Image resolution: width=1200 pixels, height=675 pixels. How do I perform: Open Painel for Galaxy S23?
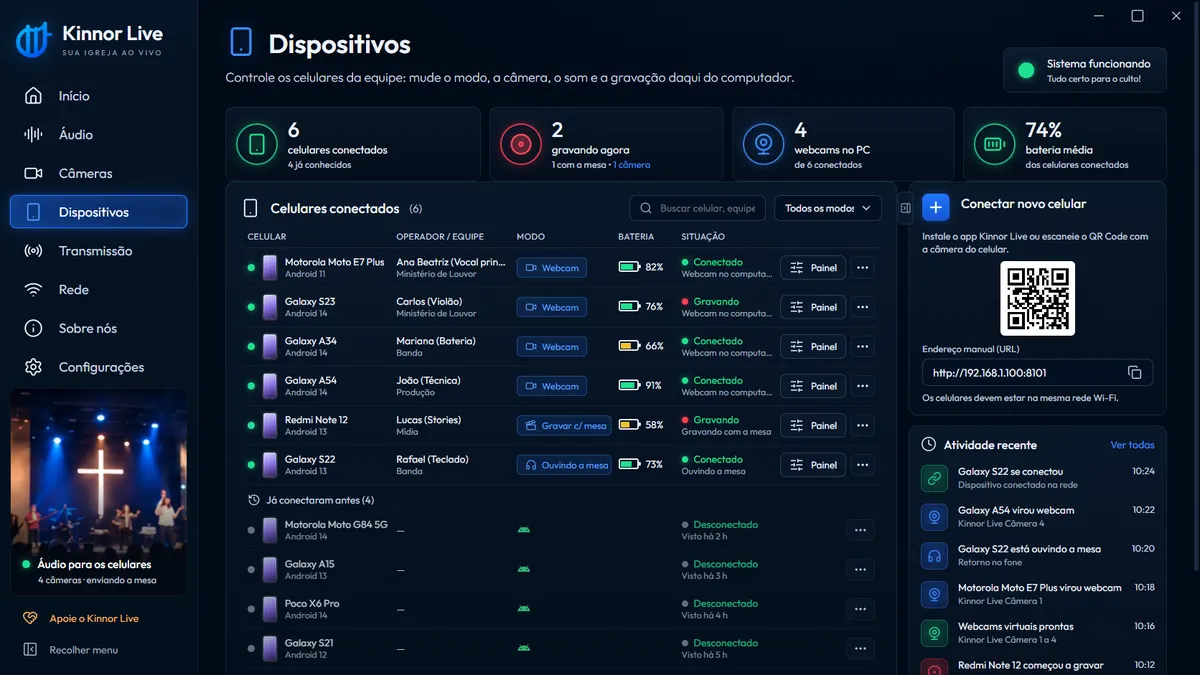(813, 307)
